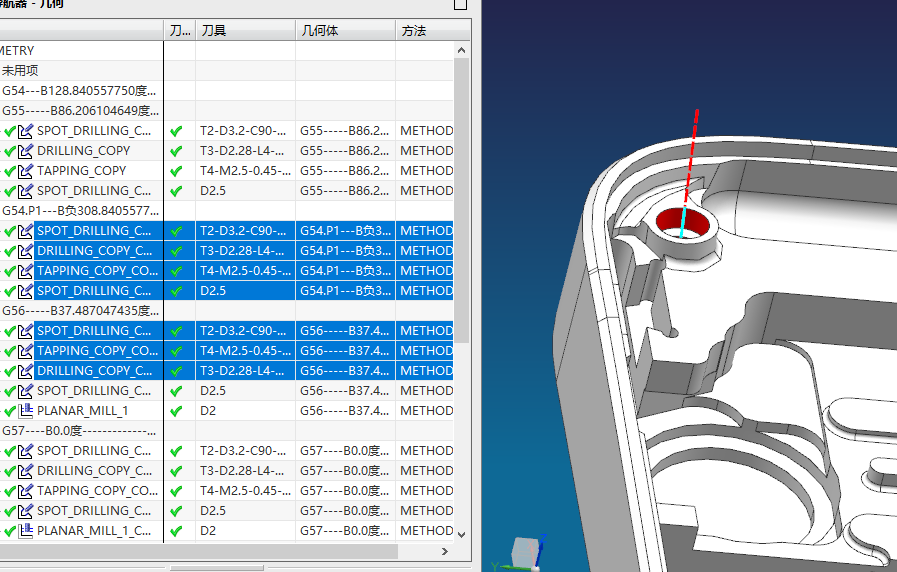897x572 pixels.
Task: Click toolpath green check of G55 TAPPING_COPY
Action: pyautogui.click(x=176, y=171)
